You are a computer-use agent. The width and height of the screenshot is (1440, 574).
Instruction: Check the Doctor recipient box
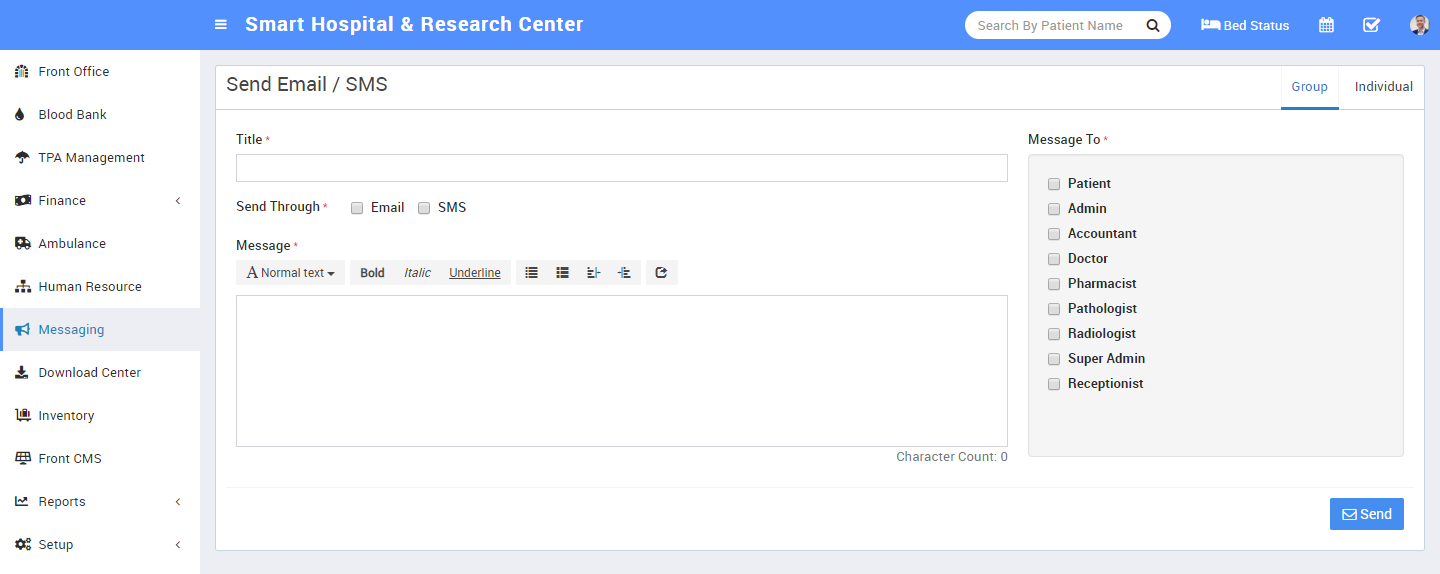[x=1054, y=259]
